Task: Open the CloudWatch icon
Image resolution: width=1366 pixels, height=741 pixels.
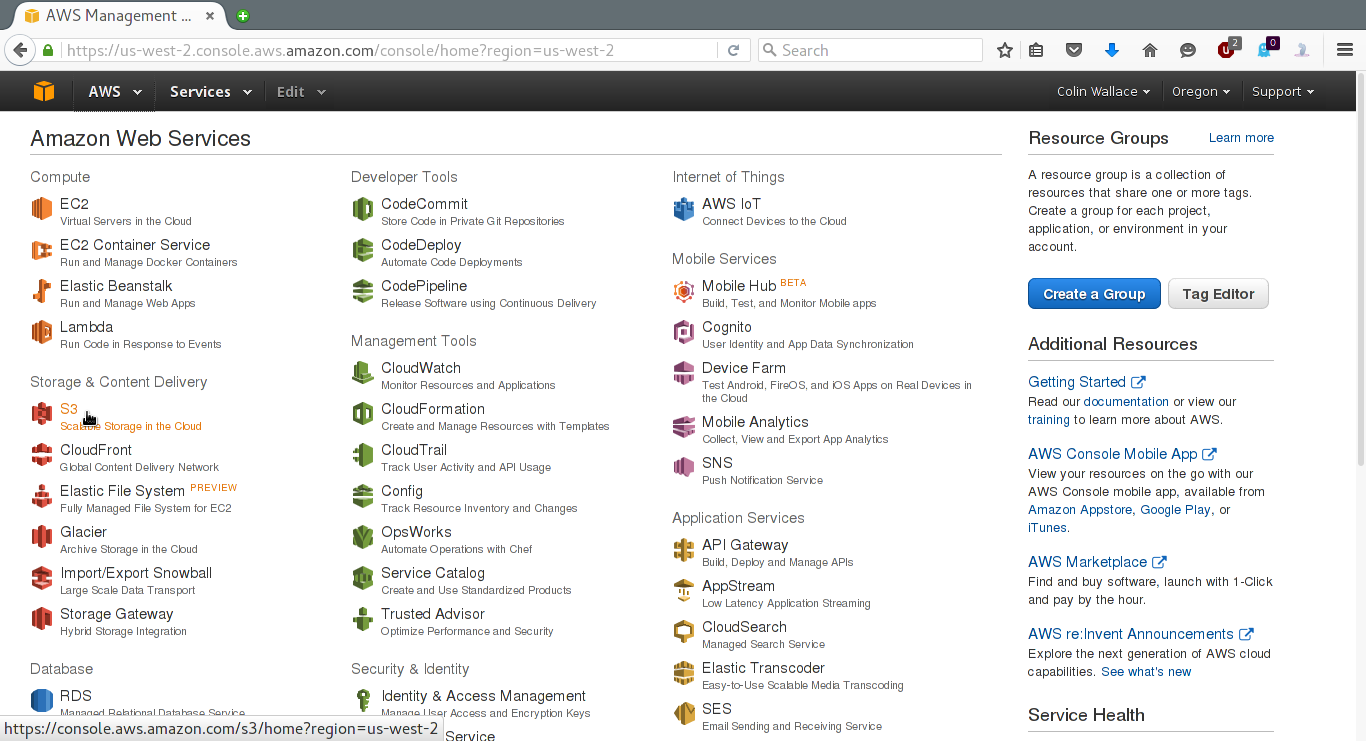Action: point(363,373)
